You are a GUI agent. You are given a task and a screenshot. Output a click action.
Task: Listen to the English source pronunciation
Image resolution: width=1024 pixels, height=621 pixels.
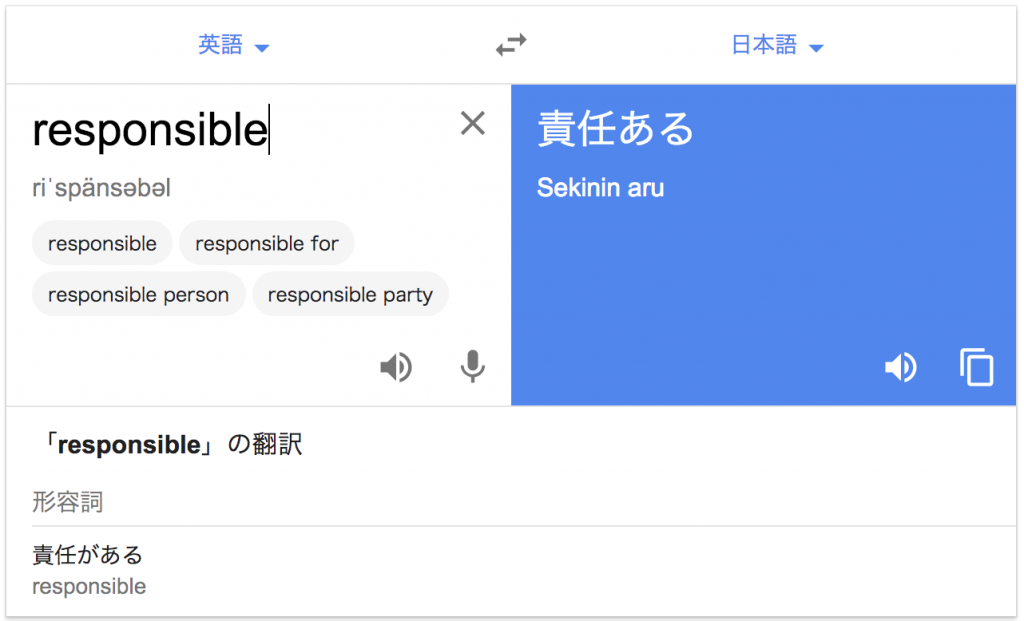pos(396,367)
